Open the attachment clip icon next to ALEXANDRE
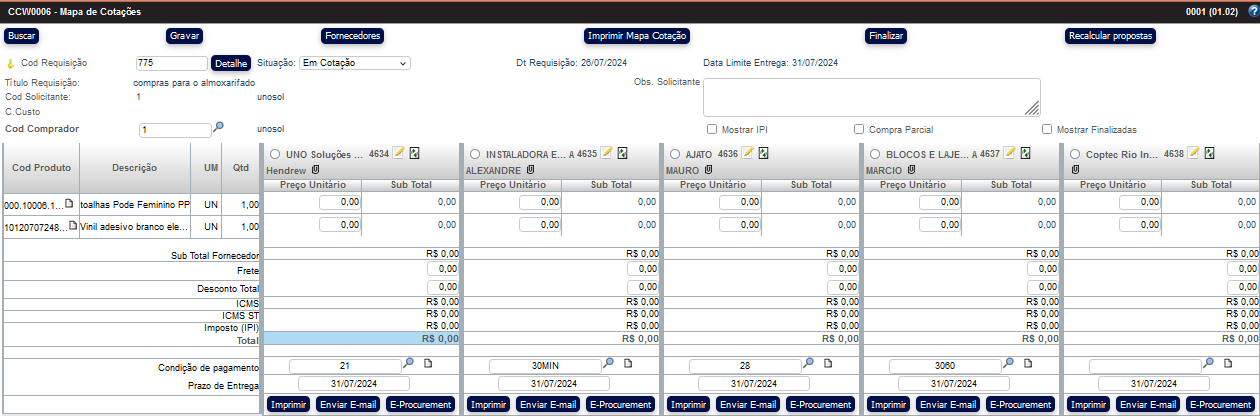The image size is (1260, 416). tap(531, 170)
